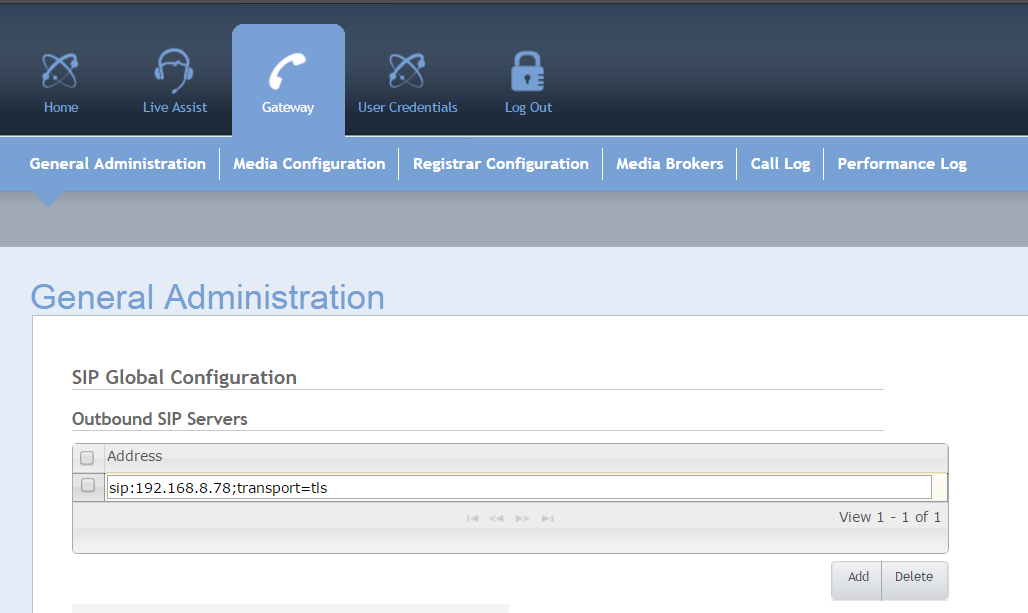Click the 'View 1 - 1 of 1' text
This screenshot has width=1028, height=613.
click(x=890, y=517)
